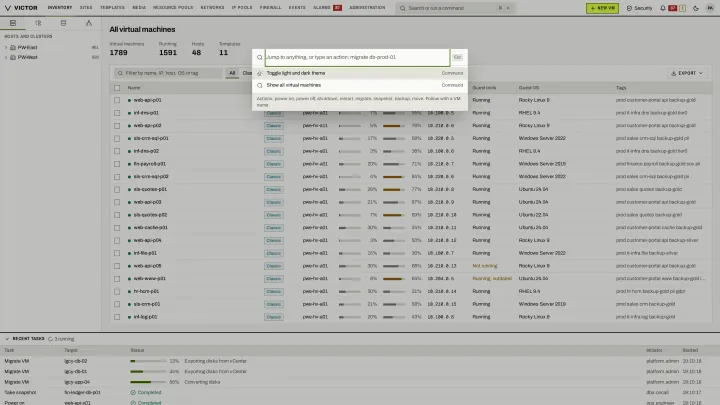
Task: Focus the command palette input field
Action: 357,57
